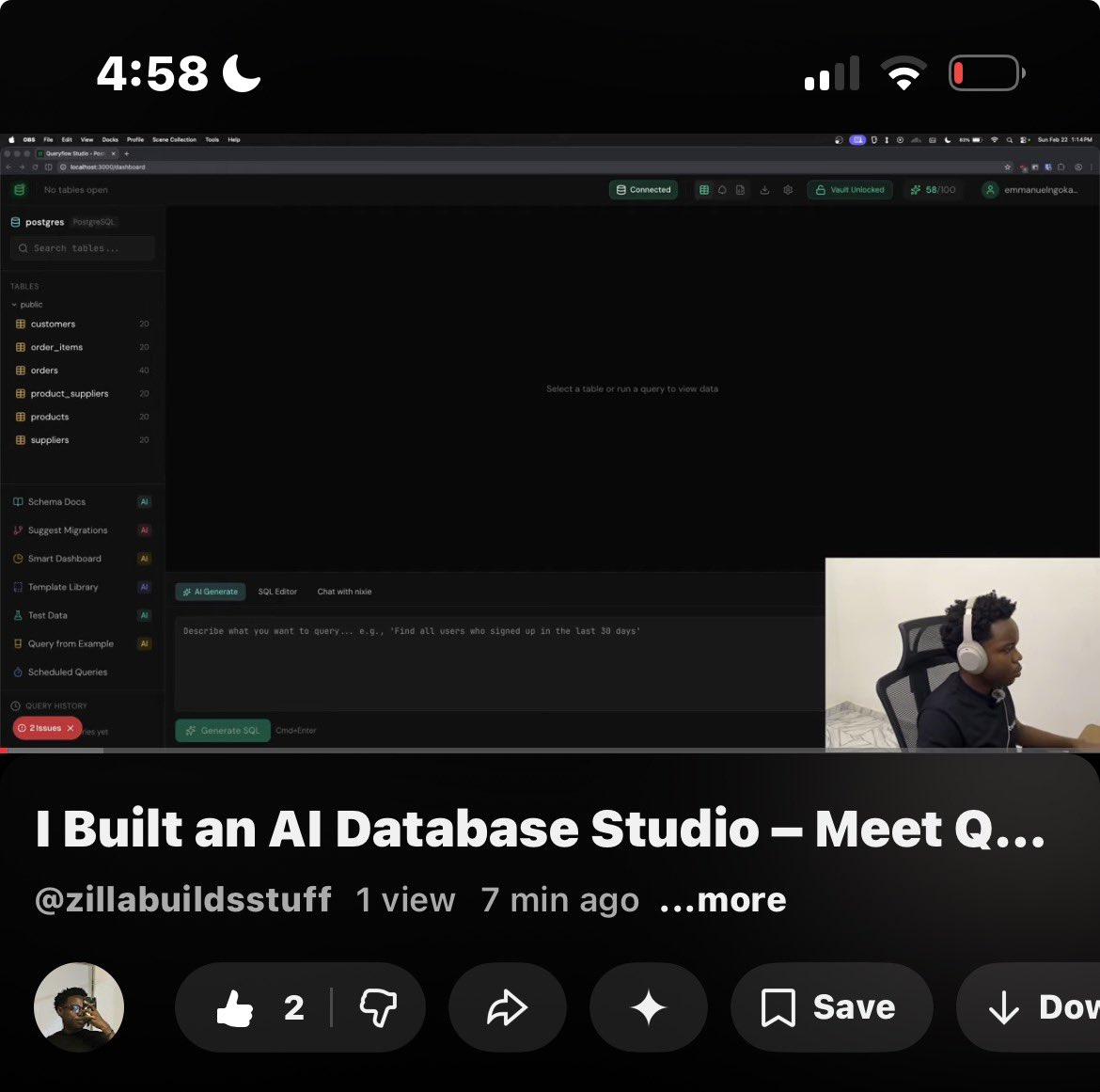The image size is (1100, 1092).
Task: Tap the sparkle Ask AI button
Action: (x=648, y=1007)
